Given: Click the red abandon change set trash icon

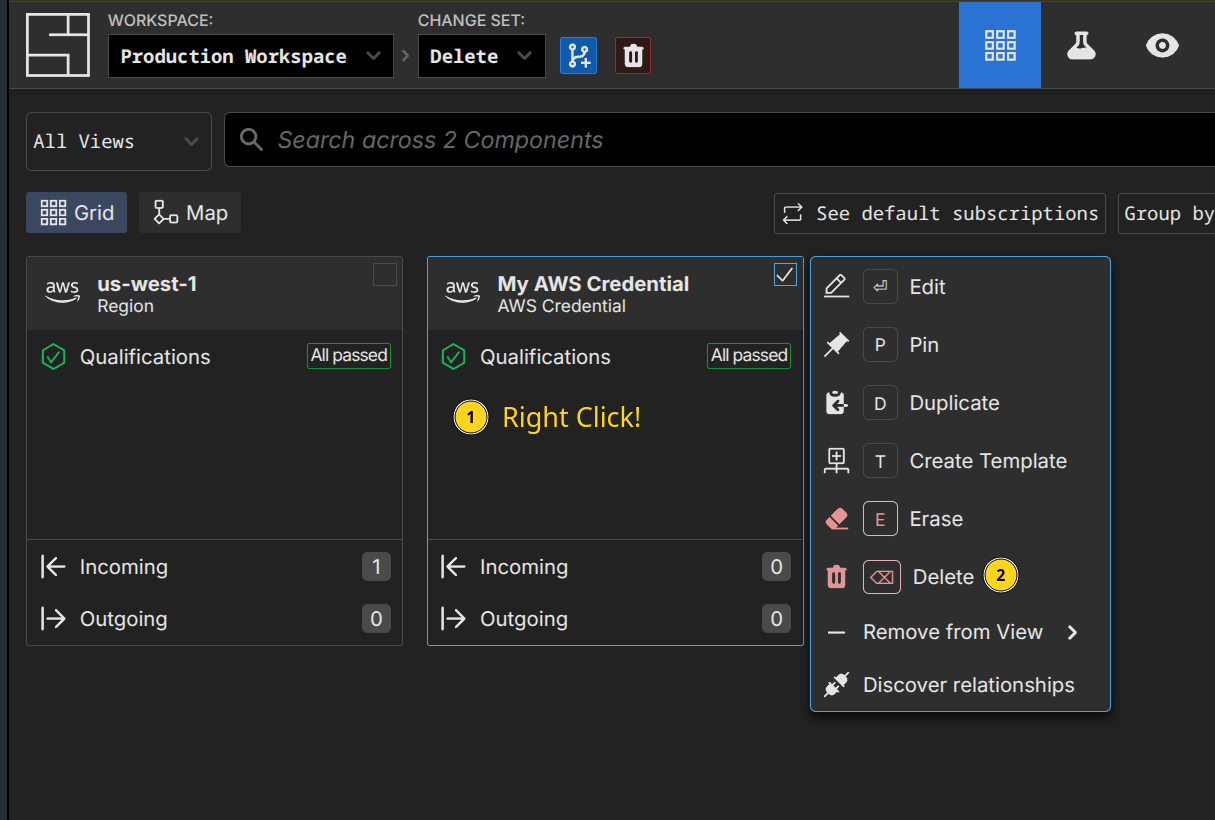Looking at the screenshot, I should tap(633, 55).
